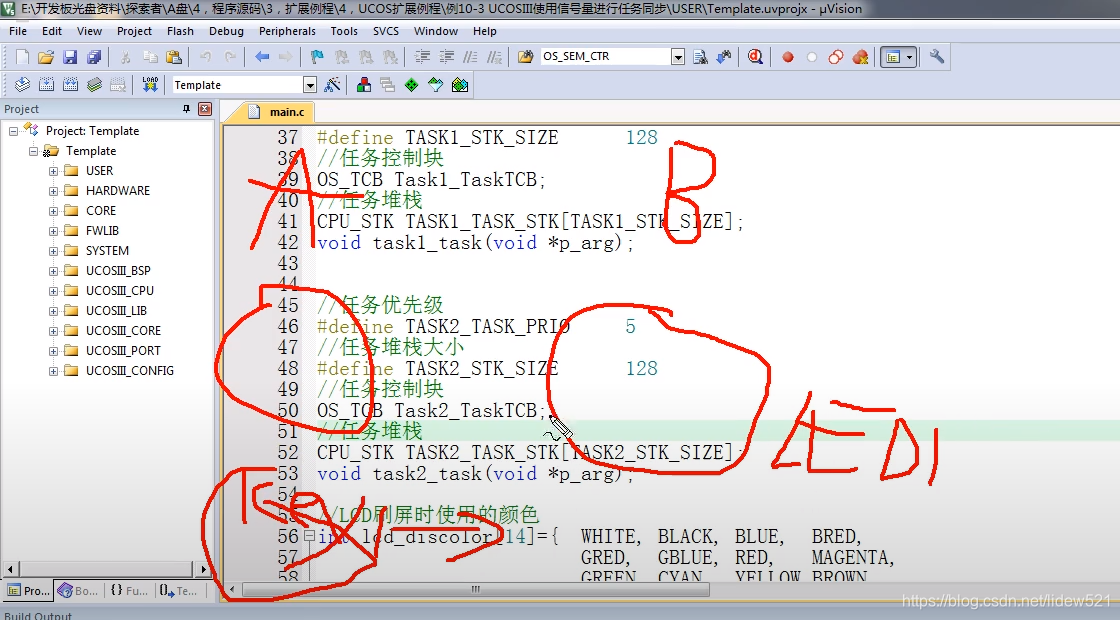Rebuild all target files icon
1120x620 pixels.
(x=70, y=85)
